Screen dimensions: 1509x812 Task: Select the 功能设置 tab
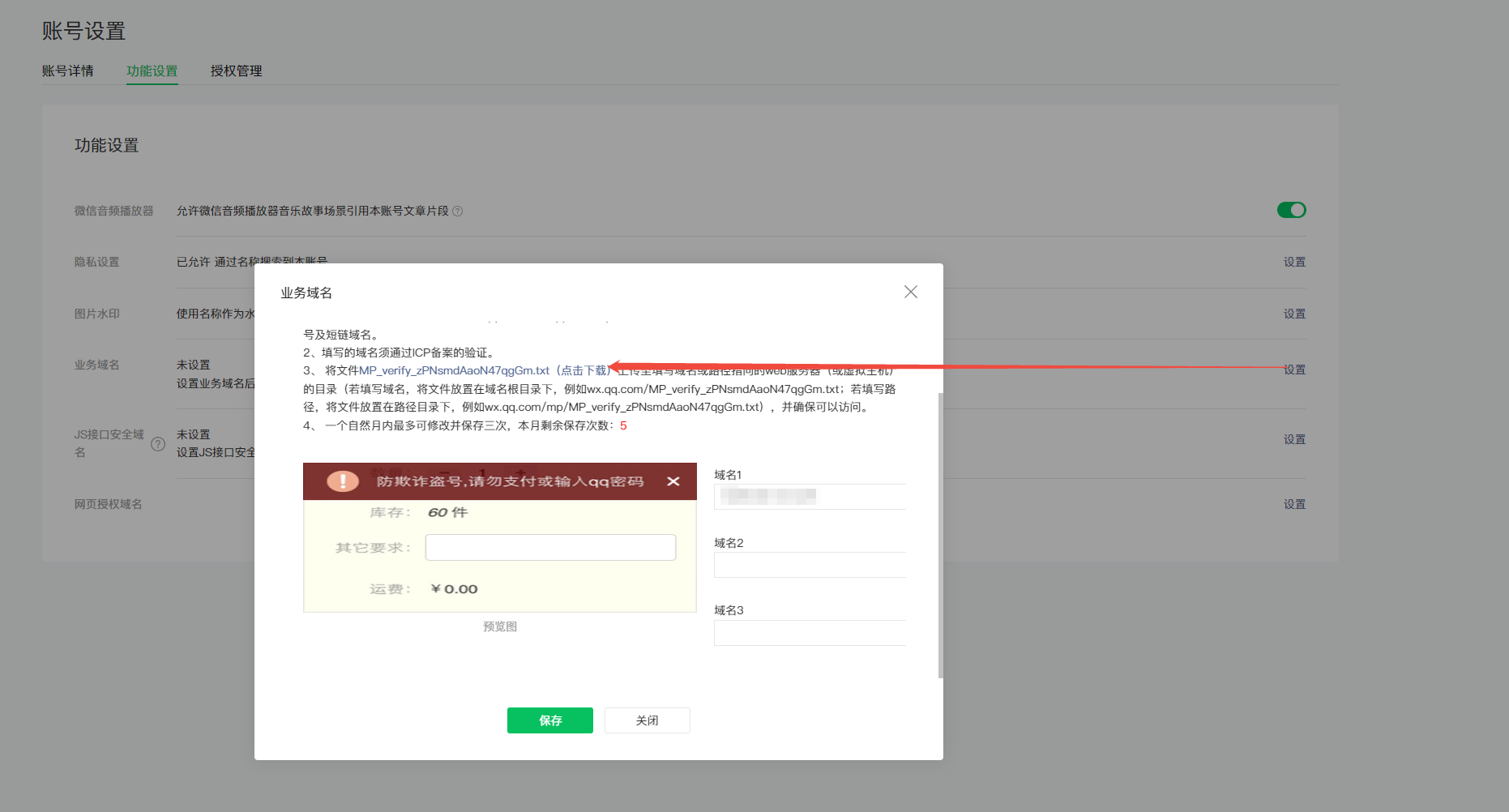pyautogui.click(x=152, y=71)
